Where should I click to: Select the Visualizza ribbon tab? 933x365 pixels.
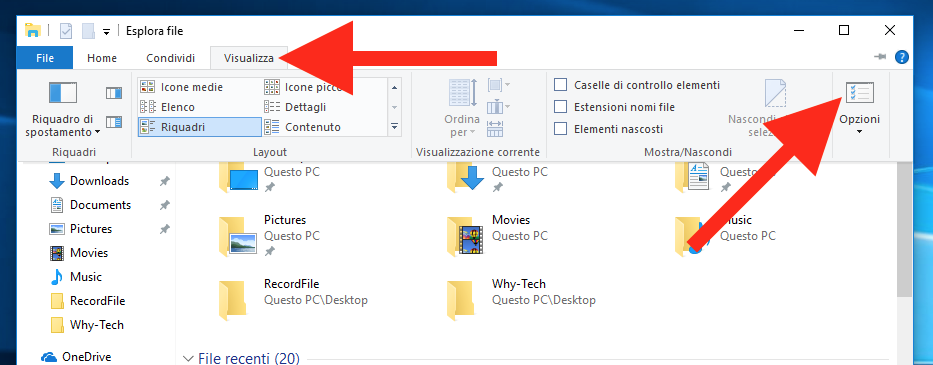249,58
